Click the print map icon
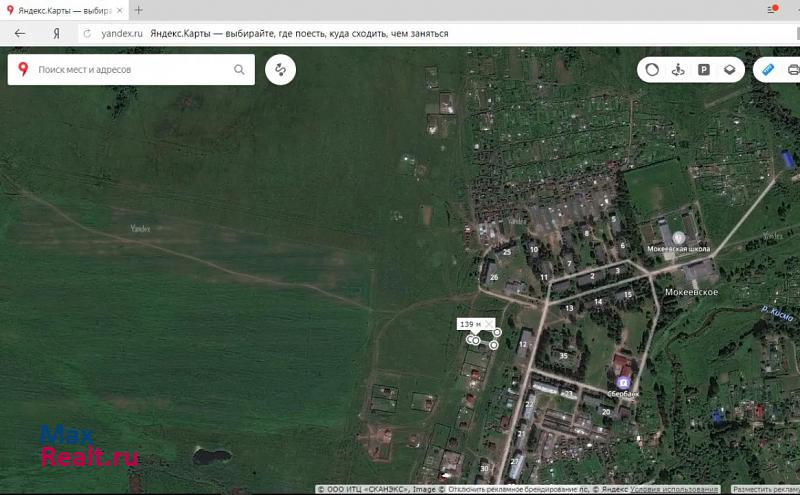 pyautogui.click(x=792, y=70)
